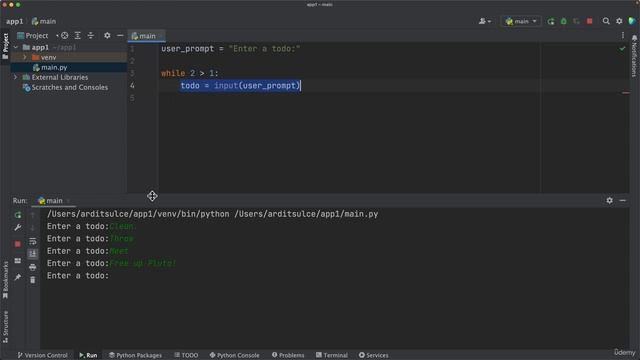
Task: Close the main editor tab
Action: click(x=161, y=36)
